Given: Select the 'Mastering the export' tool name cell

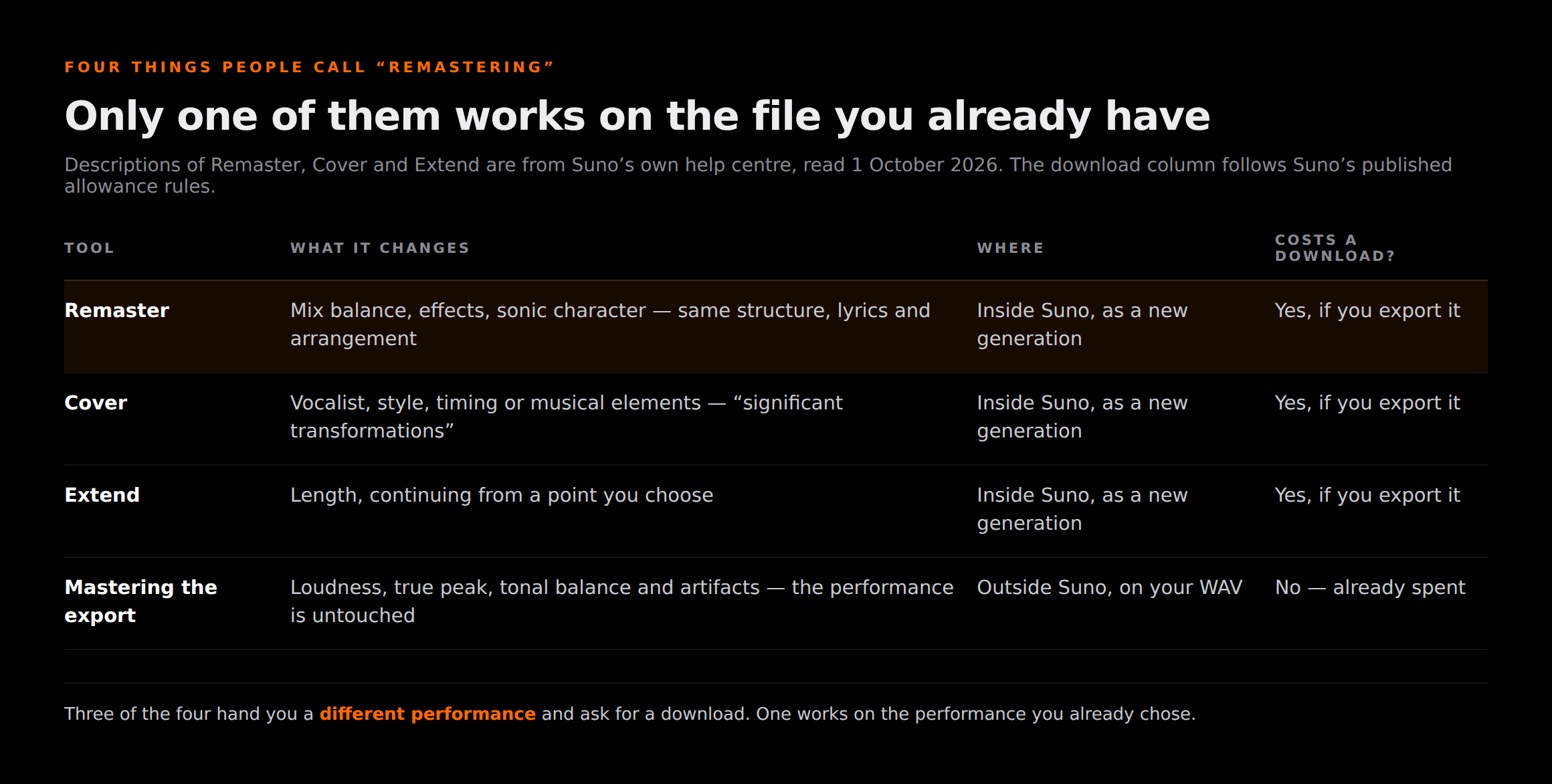Looking at the screenshot, I should click(140, 601).
